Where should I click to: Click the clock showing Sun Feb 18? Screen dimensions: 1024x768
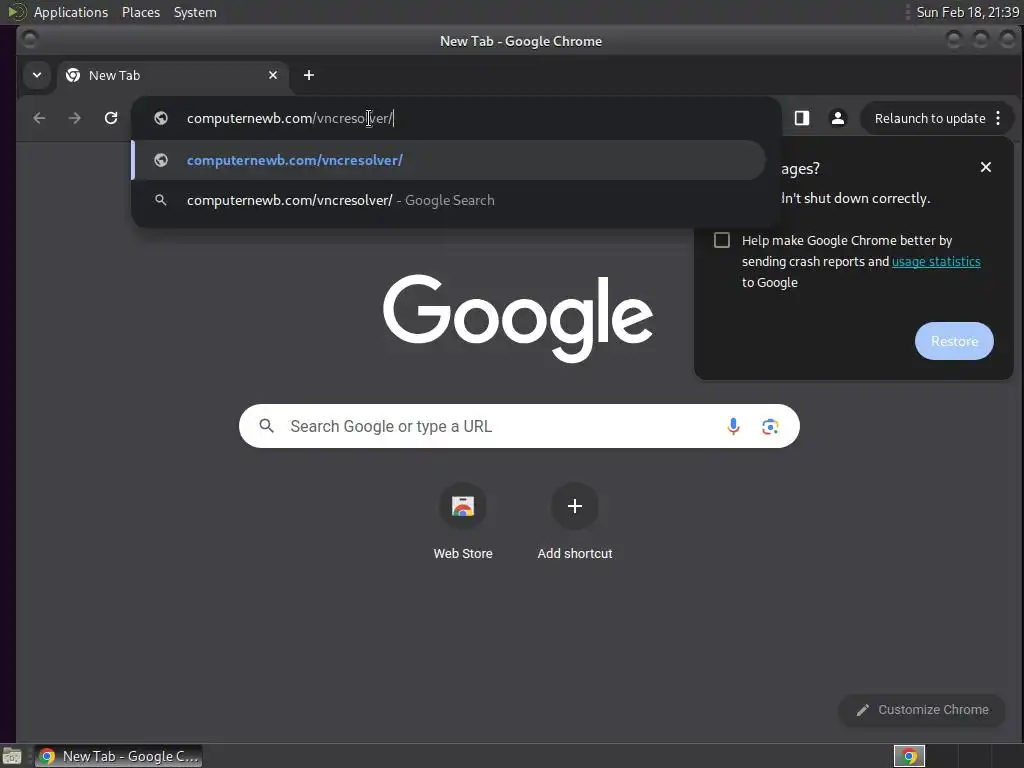(x=967, y=12)
